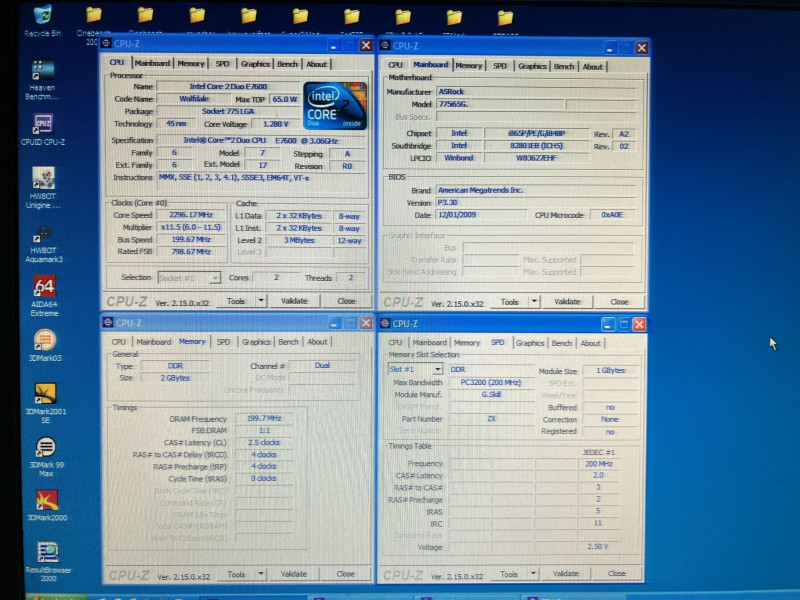Viewport: 800px width, 600px height.
Task: Click module manufacturer G.Skill field
Action: point(491,394)
